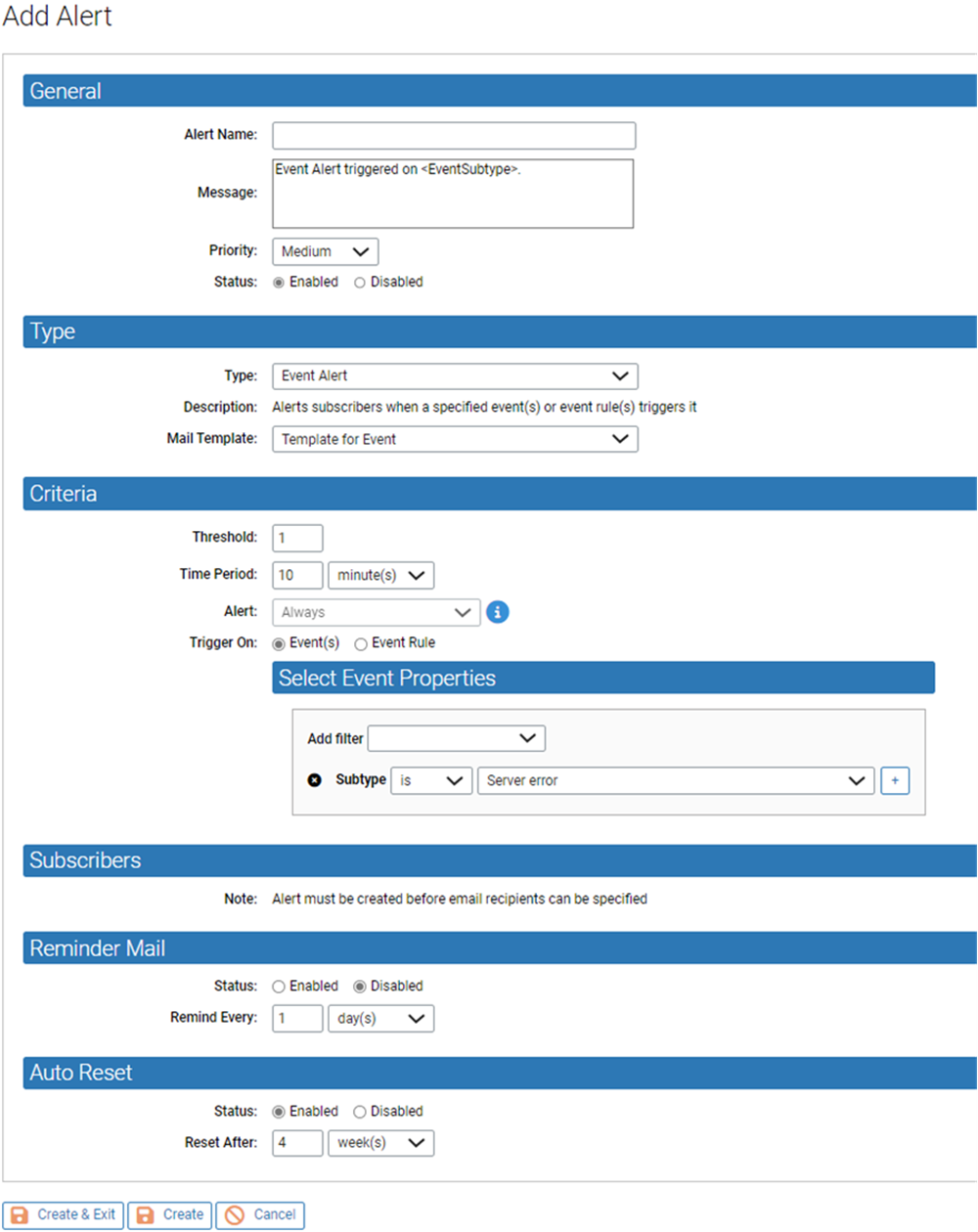Add another filter with the plus icon
Viewport: 978px width, 1232px height.
[x=895, y=780]
